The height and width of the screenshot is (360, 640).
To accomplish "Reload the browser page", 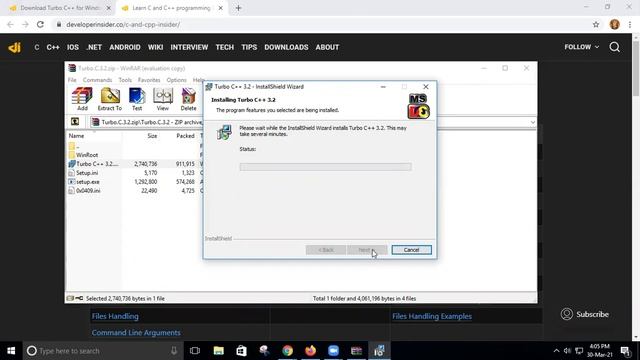I will pyautogui.click(x=40, y=24).
